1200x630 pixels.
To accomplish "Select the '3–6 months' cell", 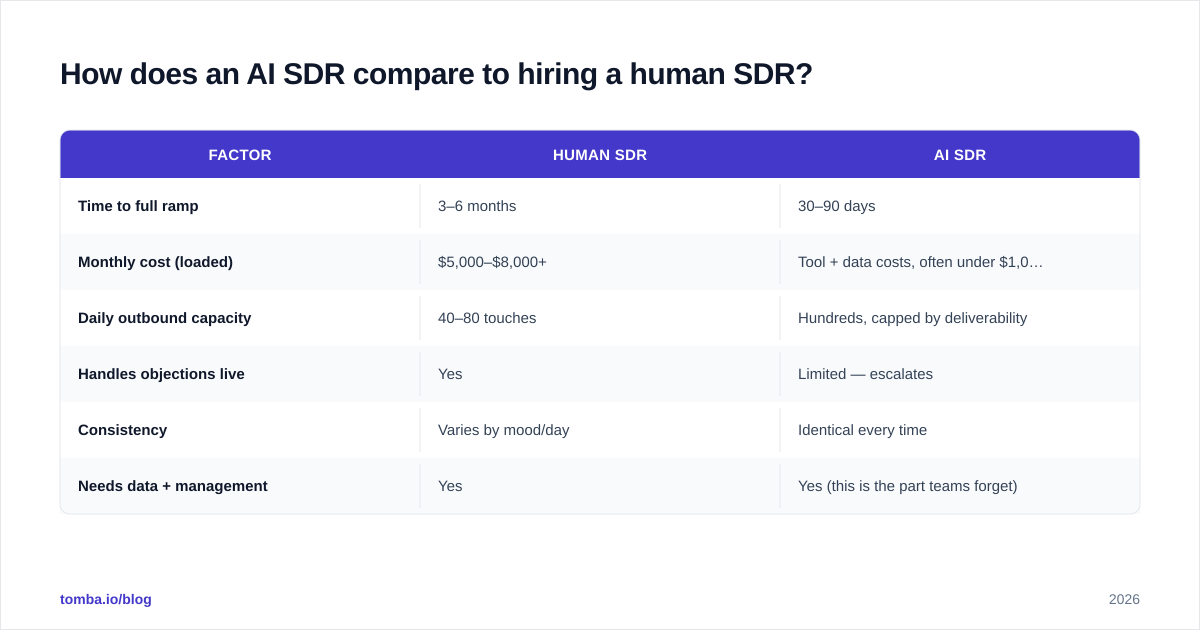I will click(x=600, y=206).
